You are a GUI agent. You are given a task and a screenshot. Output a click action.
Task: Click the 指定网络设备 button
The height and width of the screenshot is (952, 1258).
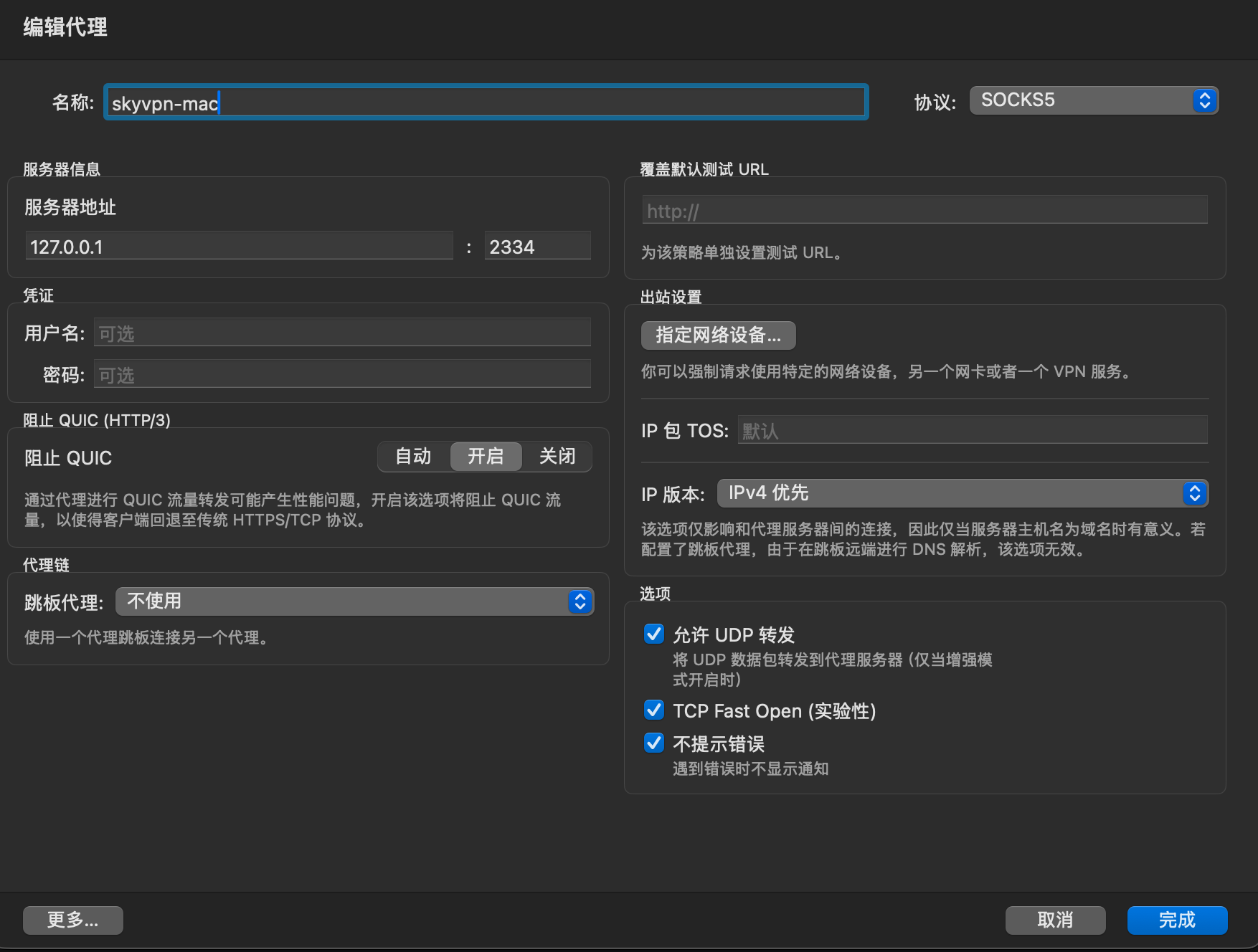pos(718,335)
